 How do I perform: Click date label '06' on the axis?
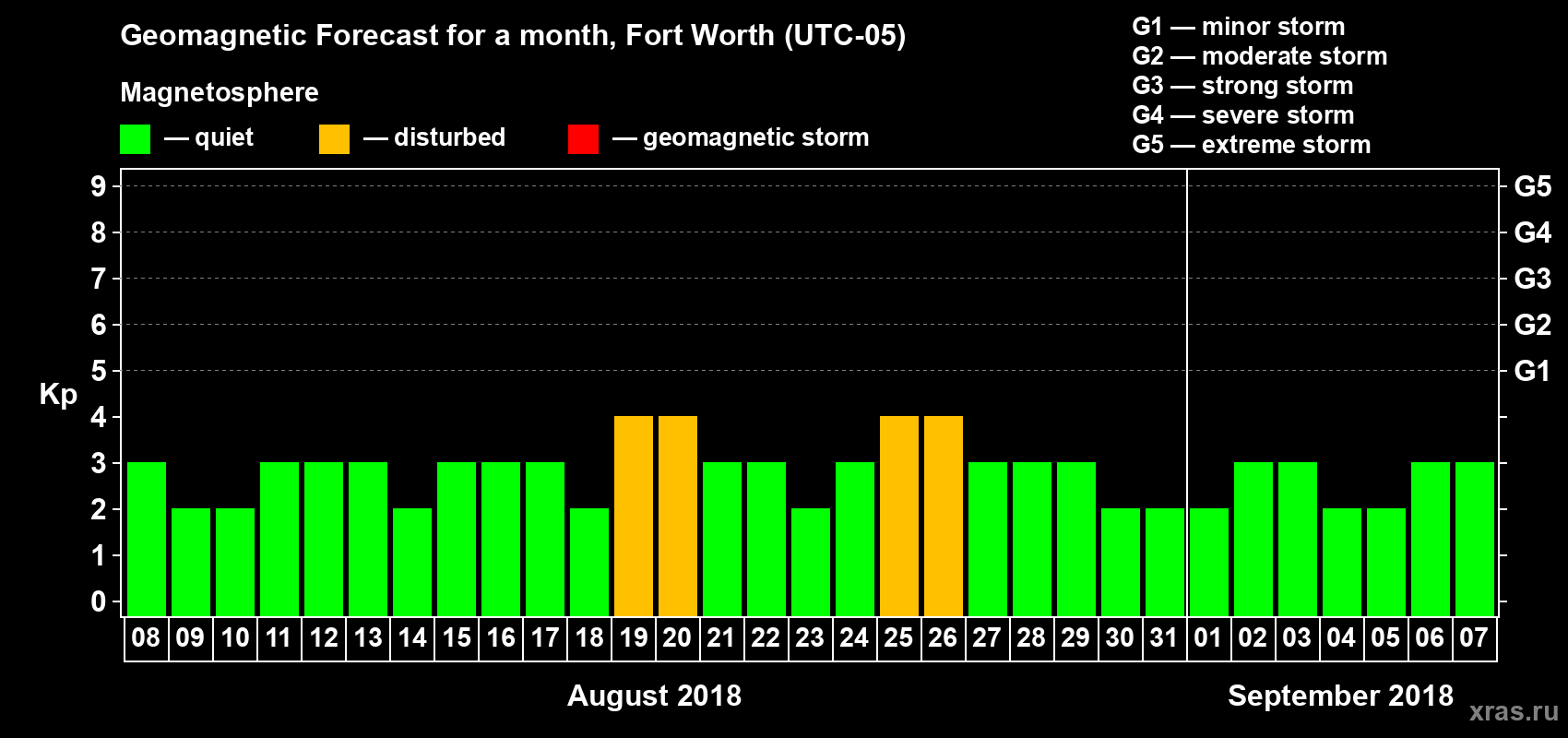pyautogui.click(x=1430, y=638)
